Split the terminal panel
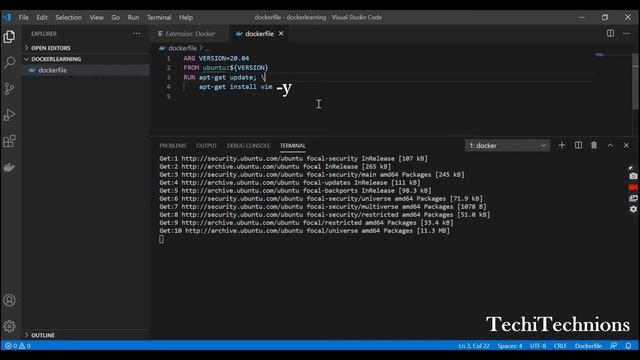The width and height of the screenshot is (640, 360). pos(578,145)
